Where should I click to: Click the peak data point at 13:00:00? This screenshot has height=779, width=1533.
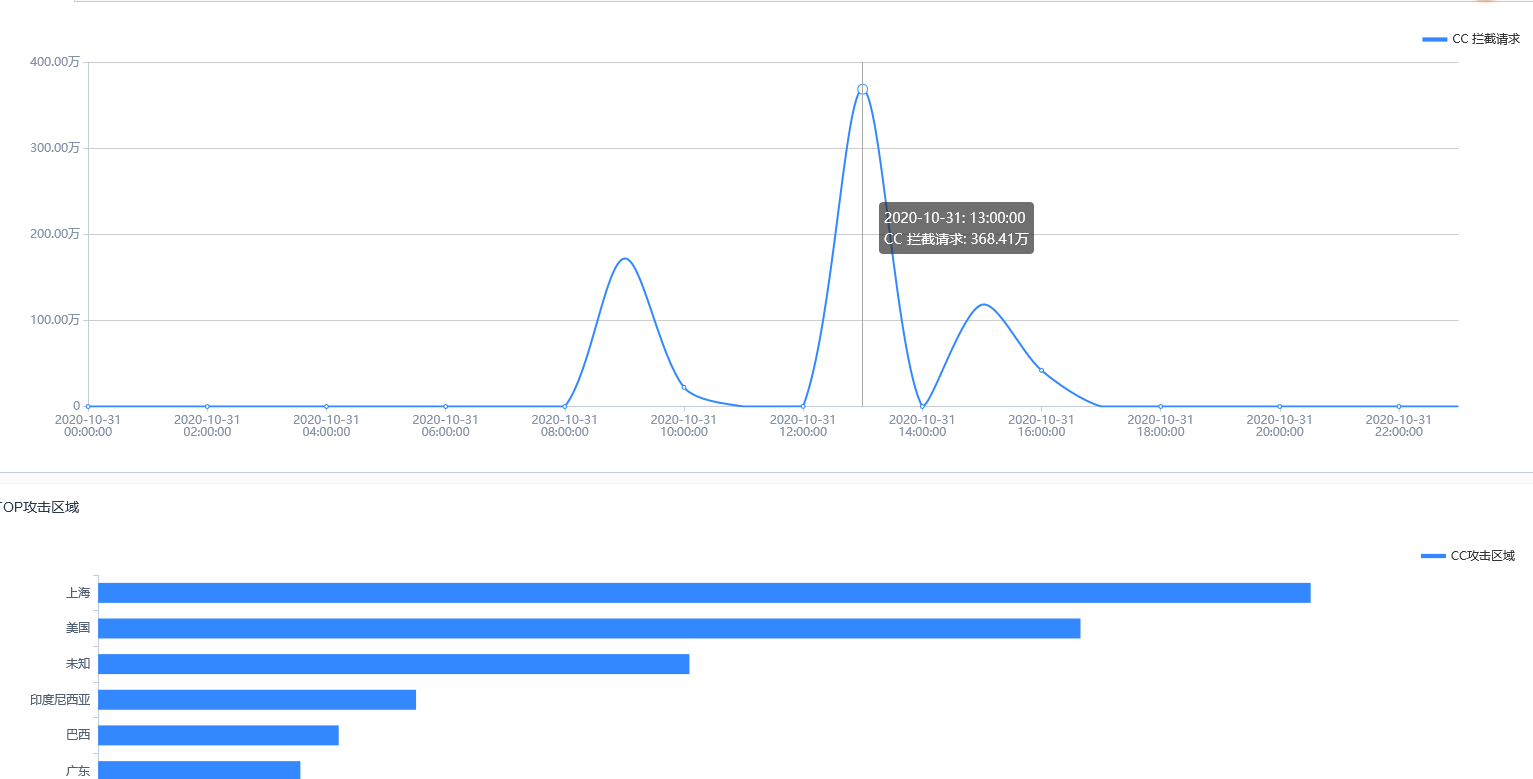tap(862, 89)
